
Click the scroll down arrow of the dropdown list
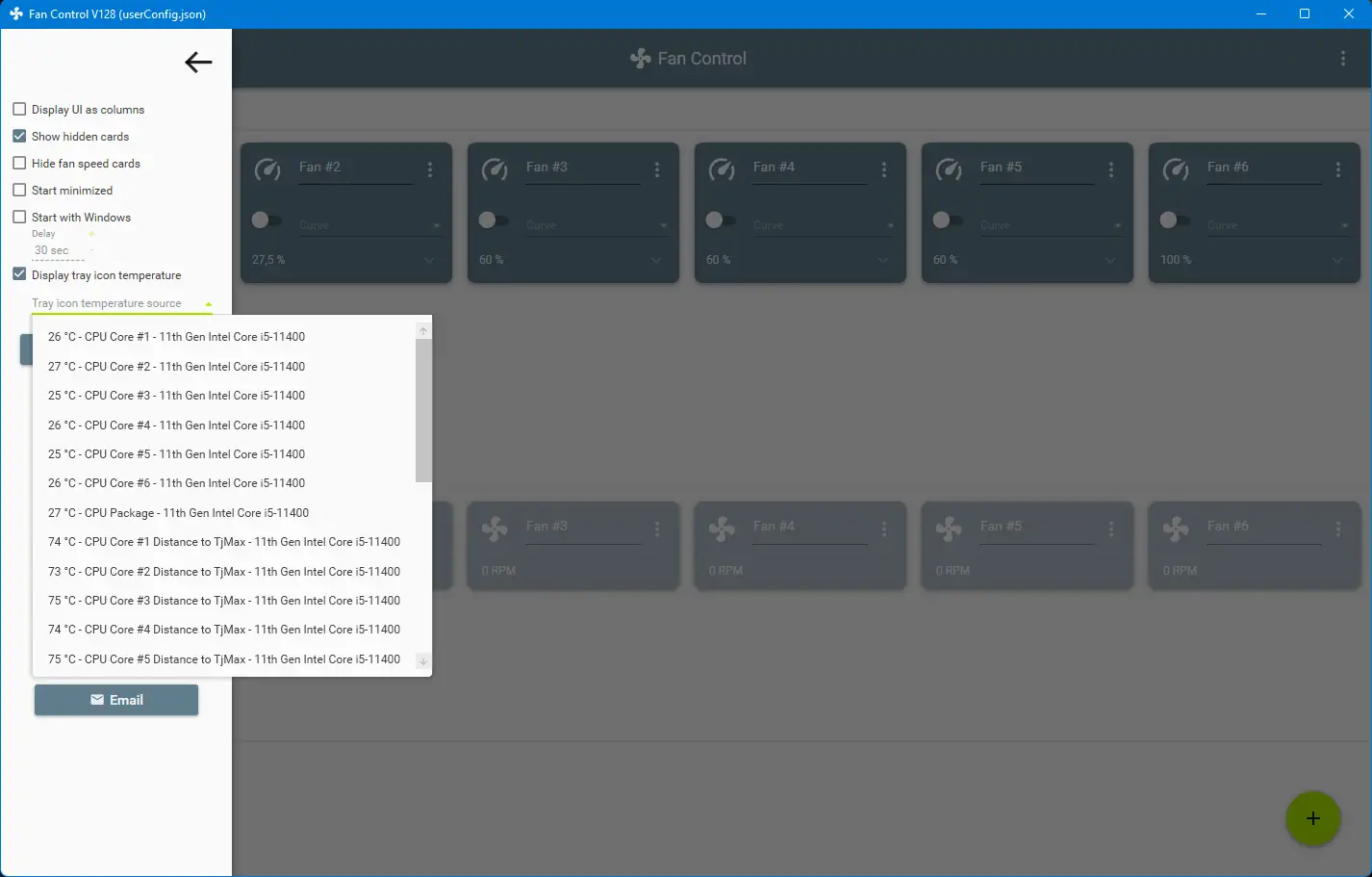tap(423, 661)
